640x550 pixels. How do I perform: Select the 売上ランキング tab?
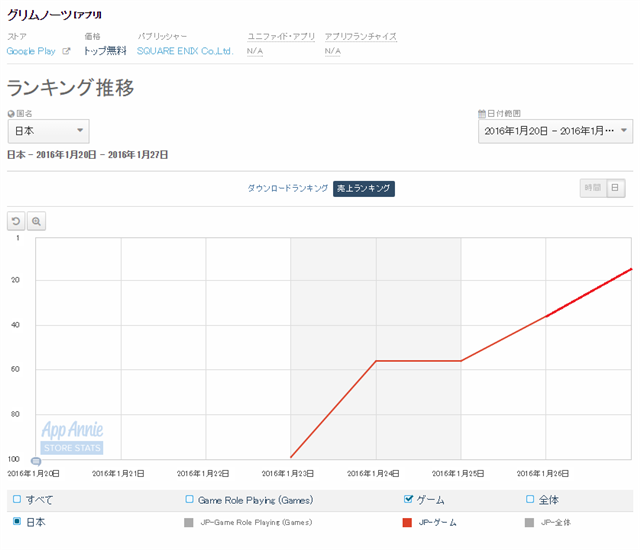pyautogui.click(x=364, y=188)
